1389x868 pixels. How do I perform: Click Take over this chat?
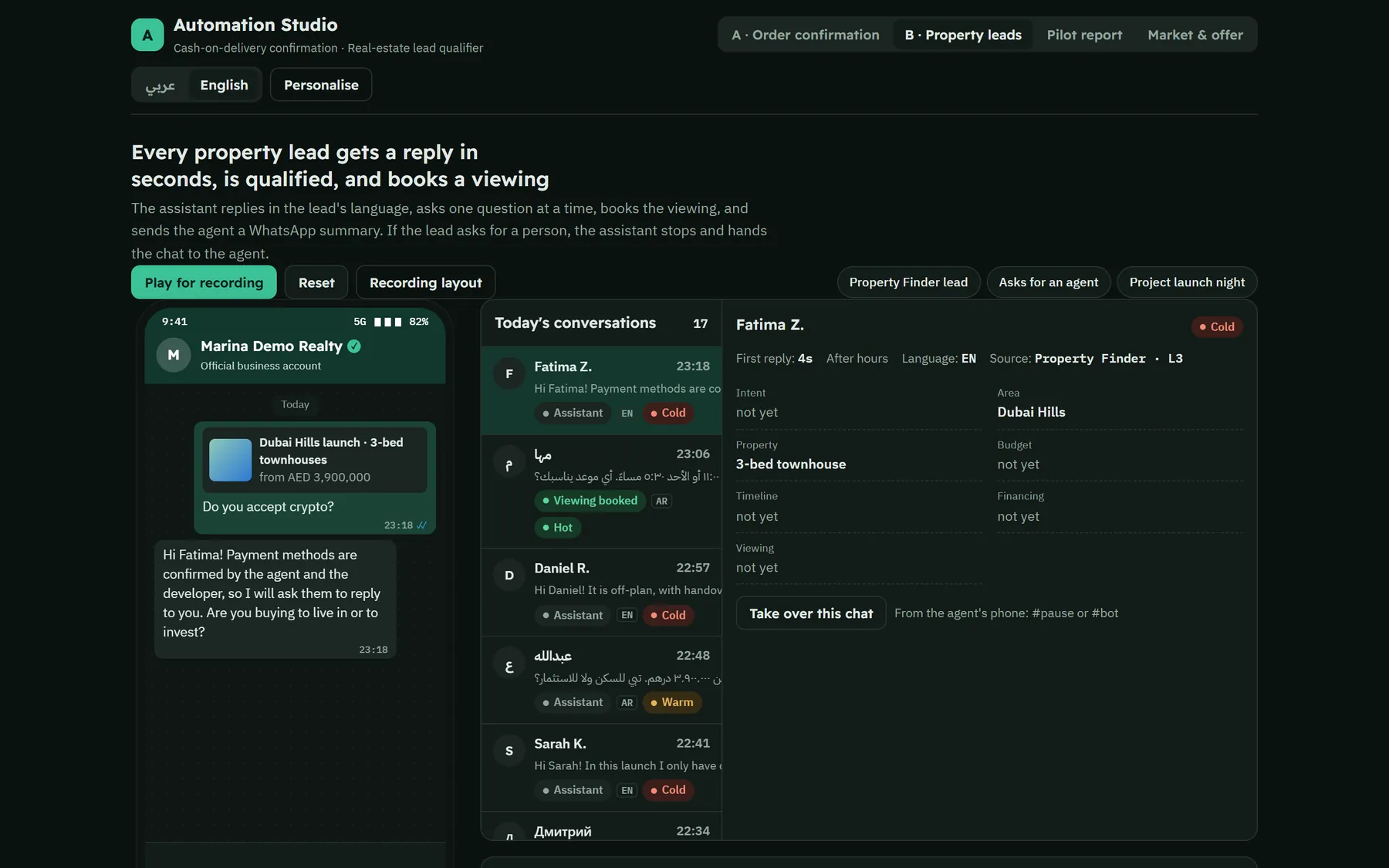[x=811, y=613]
